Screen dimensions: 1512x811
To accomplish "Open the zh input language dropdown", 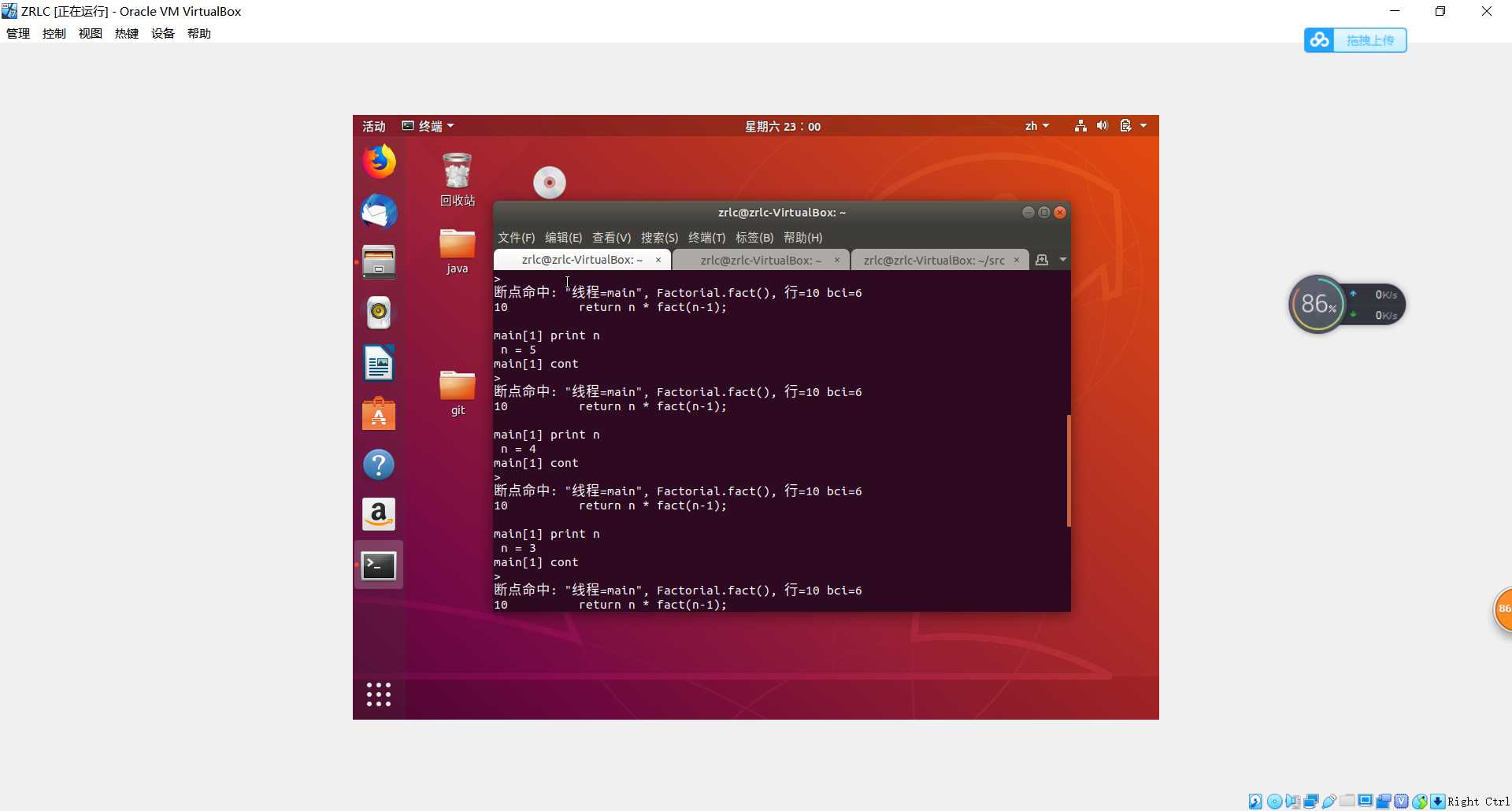I will (x=1037, y=126).
